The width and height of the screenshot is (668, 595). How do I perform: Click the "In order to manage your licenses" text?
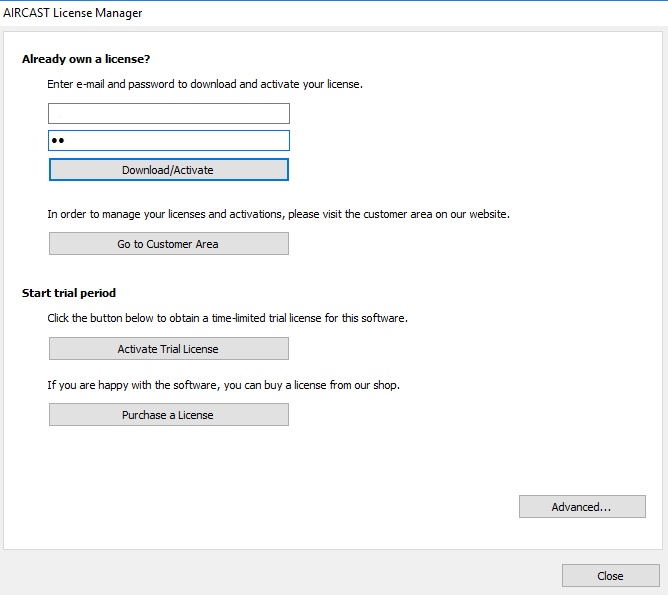tap(278, 214)
